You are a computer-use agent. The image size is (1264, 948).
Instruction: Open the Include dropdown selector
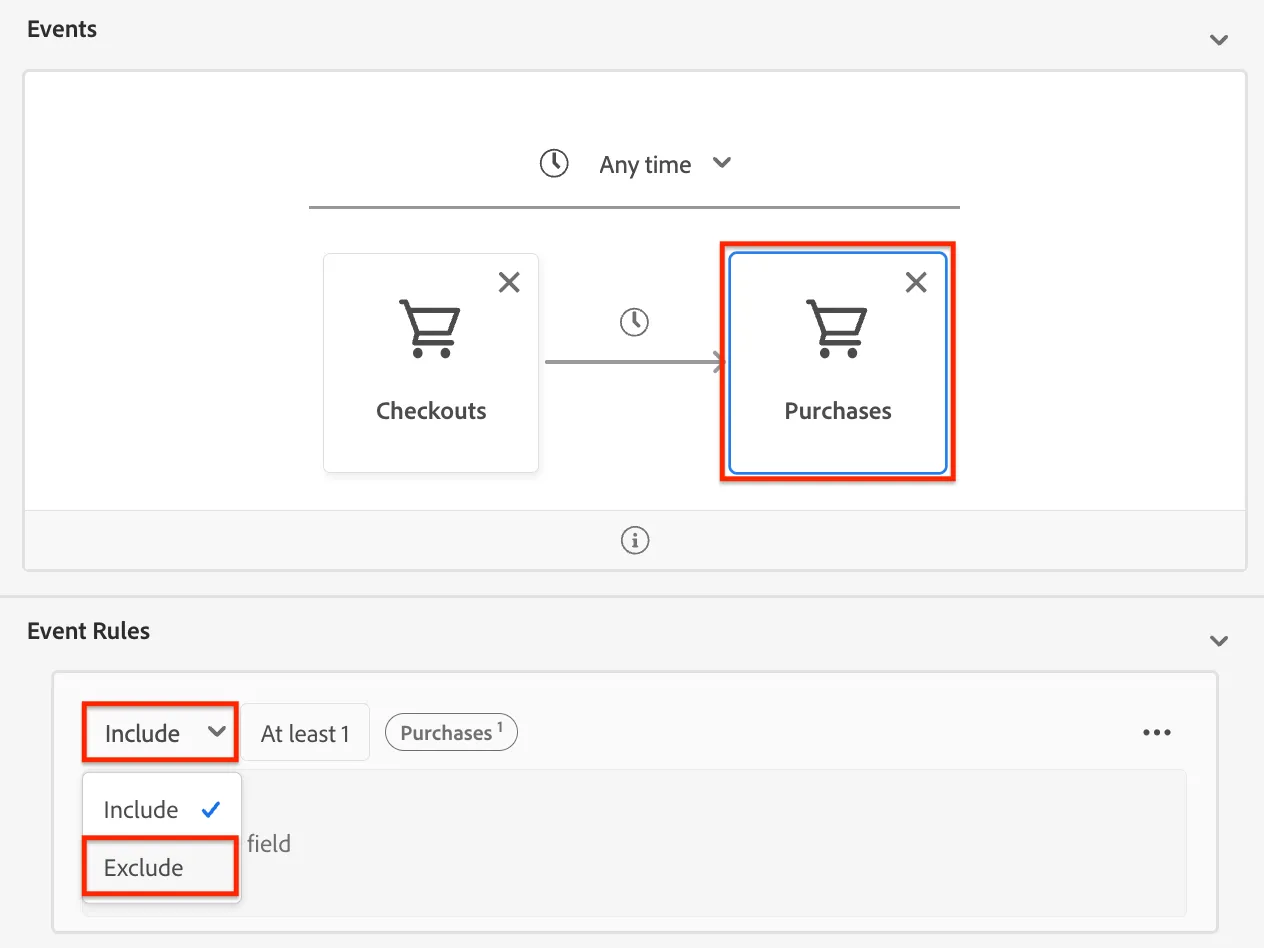point(160,733)
